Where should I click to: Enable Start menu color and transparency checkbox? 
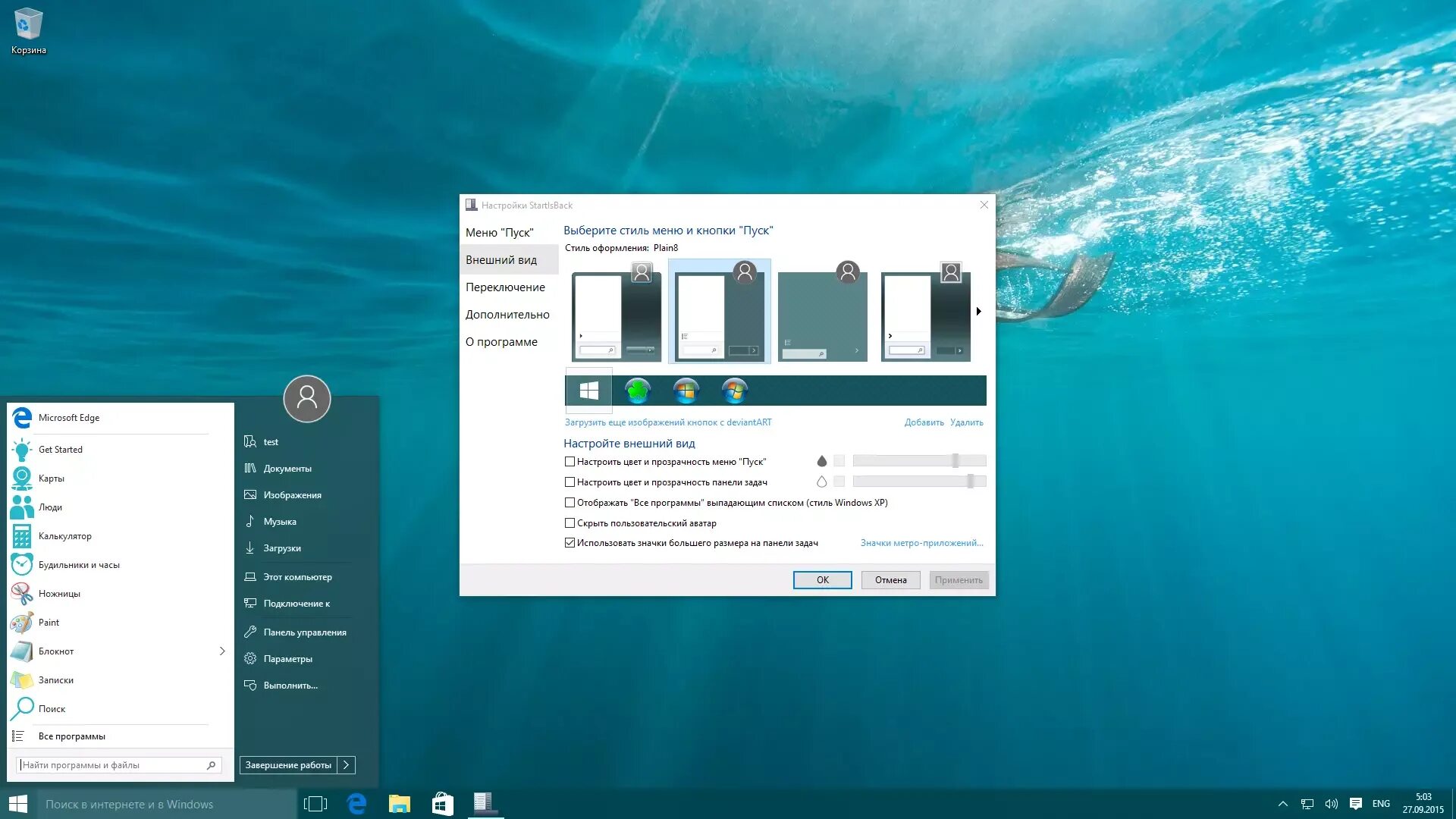tap(570, 462)
